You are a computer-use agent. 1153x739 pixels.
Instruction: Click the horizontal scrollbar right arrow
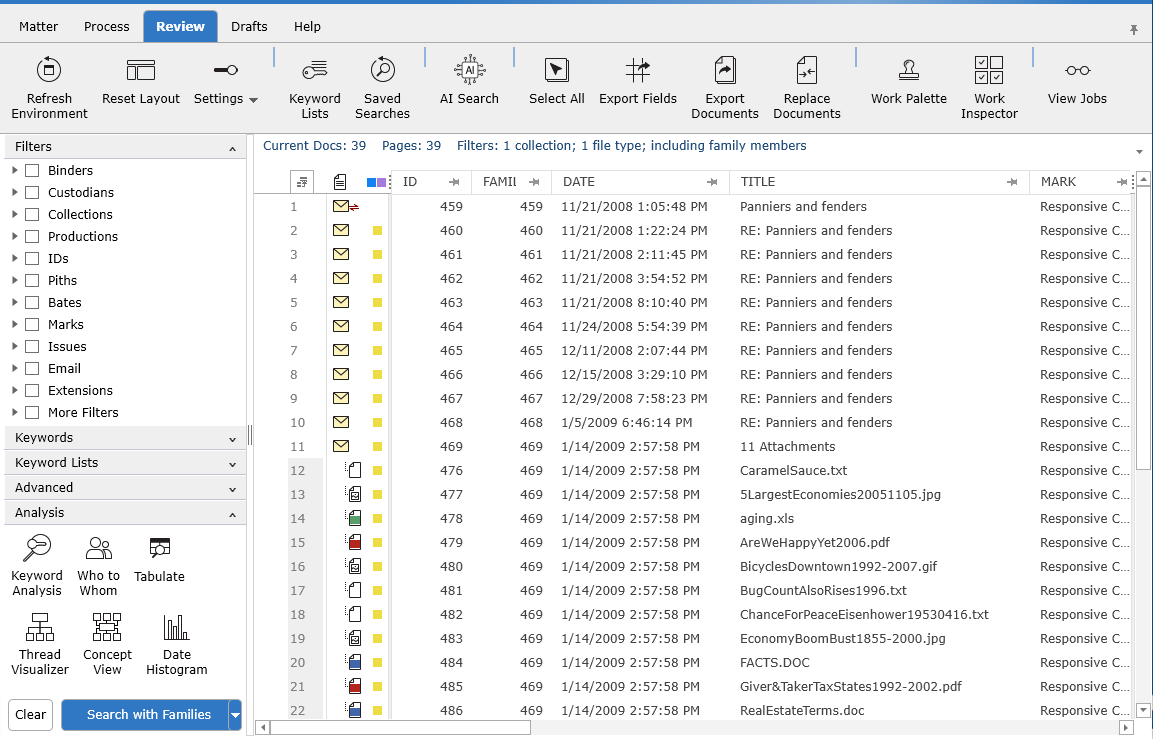click(1124, 728)
